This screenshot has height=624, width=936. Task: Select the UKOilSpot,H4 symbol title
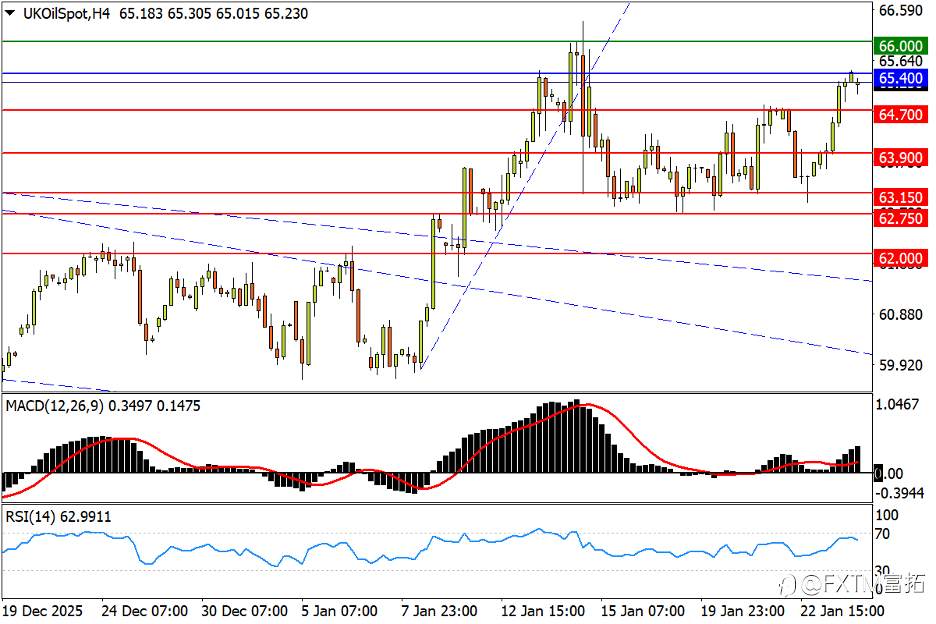point(66,14)
